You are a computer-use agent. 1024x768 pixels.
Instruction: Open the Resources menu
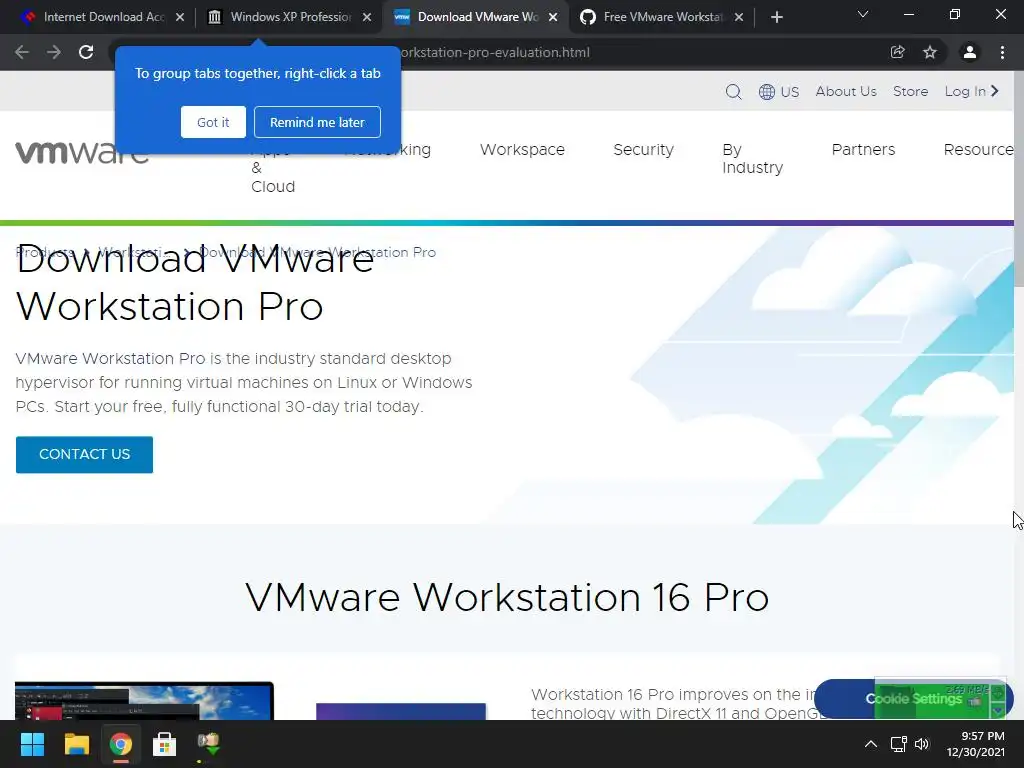(x=978, y=150)
